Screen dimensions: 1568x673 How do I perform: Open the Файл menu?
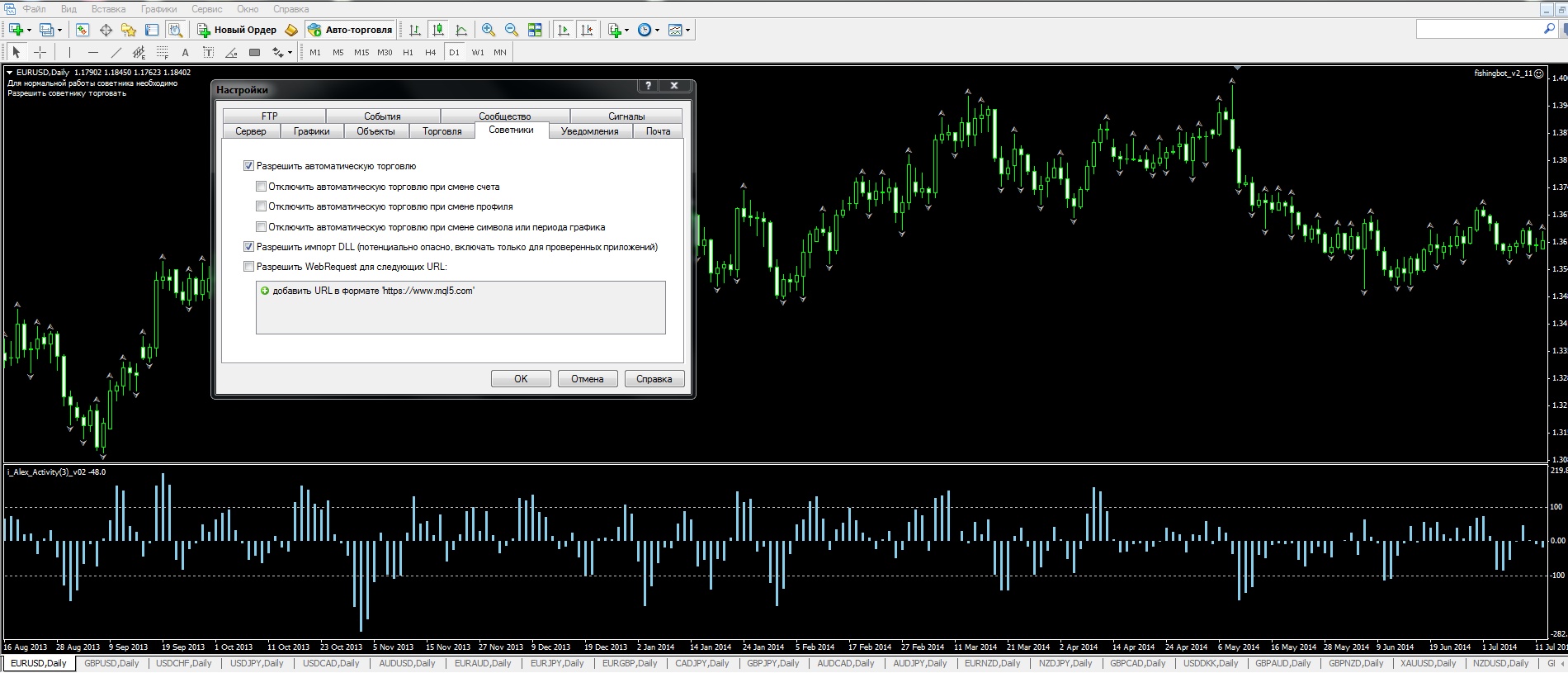34,9
